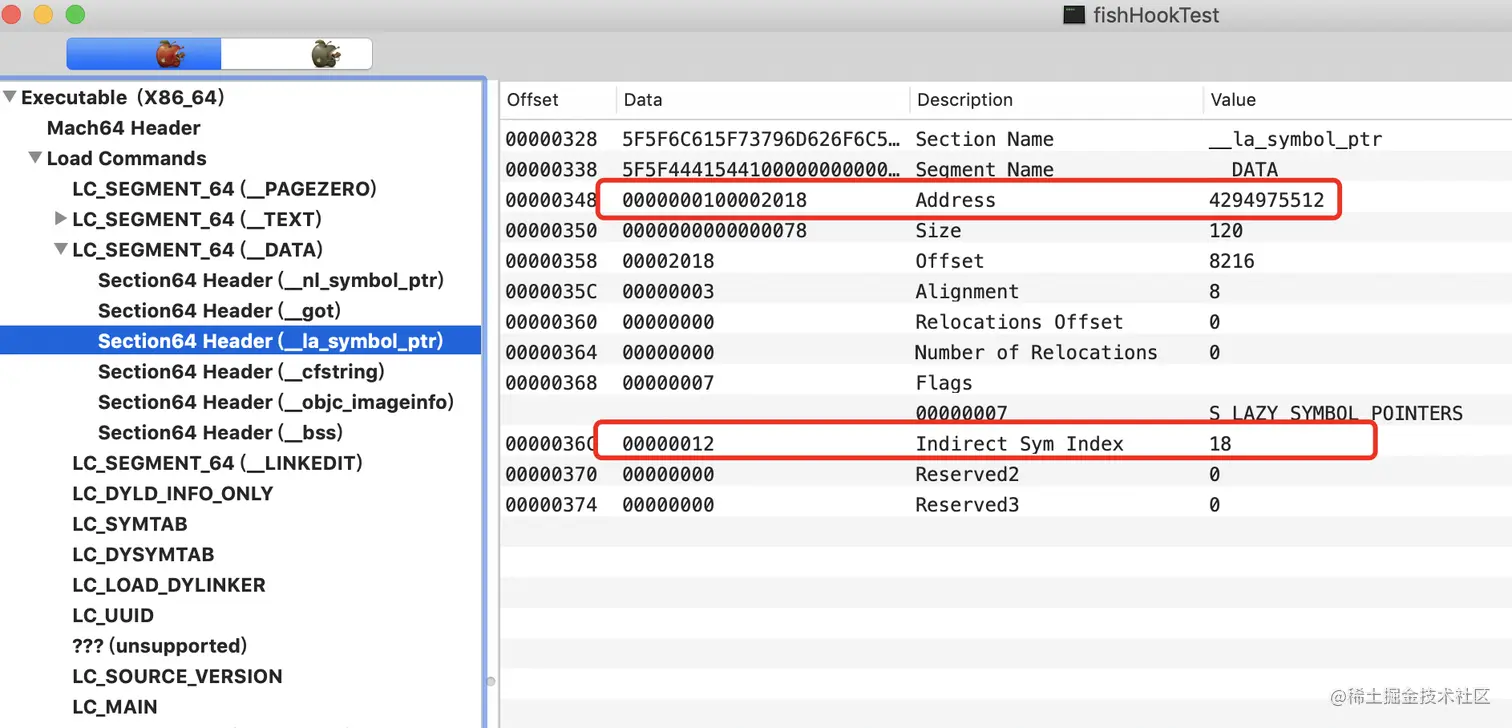
Task: Click the terminal icon beside fishHookTest title
Action: click(1074, 15)
